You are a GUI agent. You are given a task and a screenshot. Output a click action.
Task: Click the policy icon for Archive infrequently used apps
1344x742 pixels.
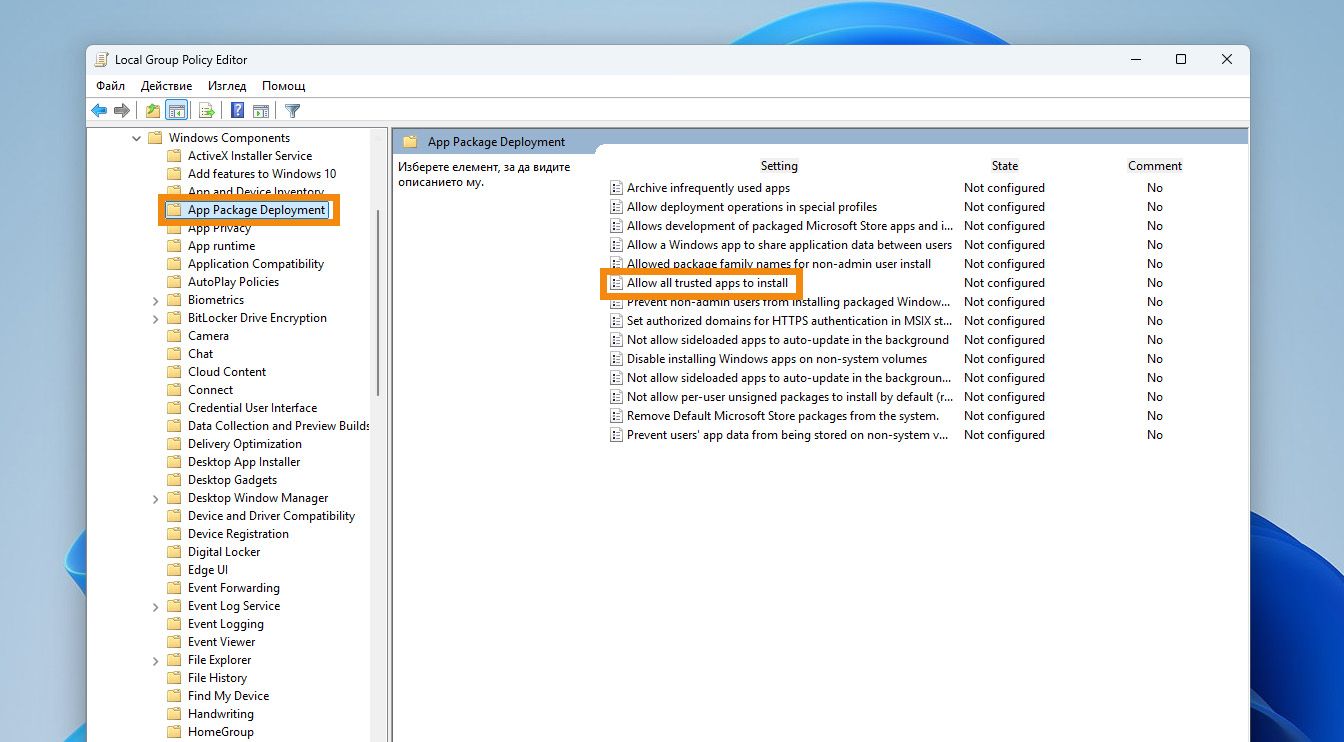coord(617,188)
